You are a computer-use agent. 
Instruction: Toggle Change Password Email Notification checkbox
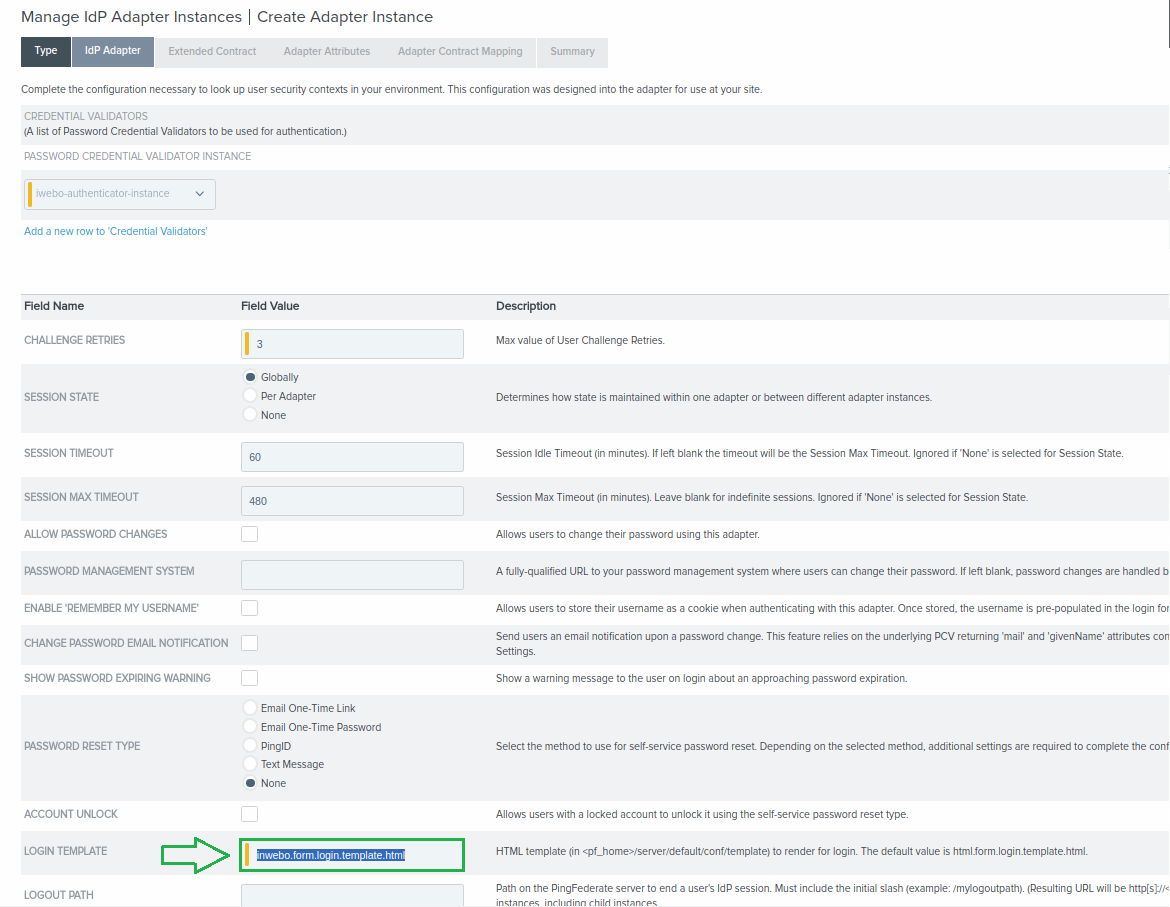tap(250, 643)
